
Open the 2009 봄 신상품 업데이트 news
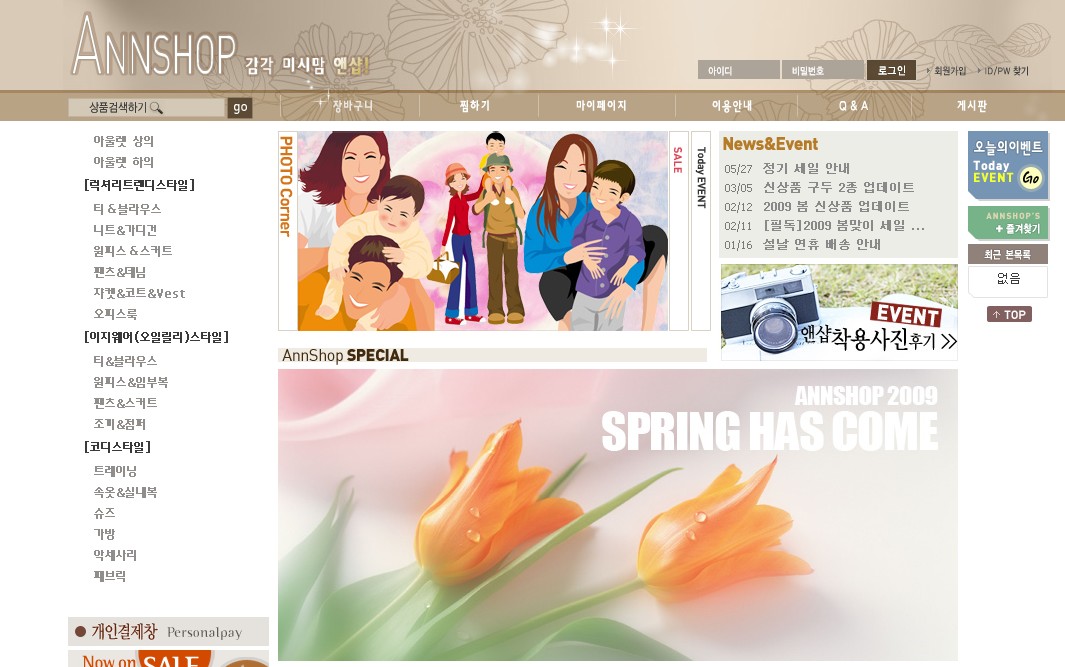point(836,206)
